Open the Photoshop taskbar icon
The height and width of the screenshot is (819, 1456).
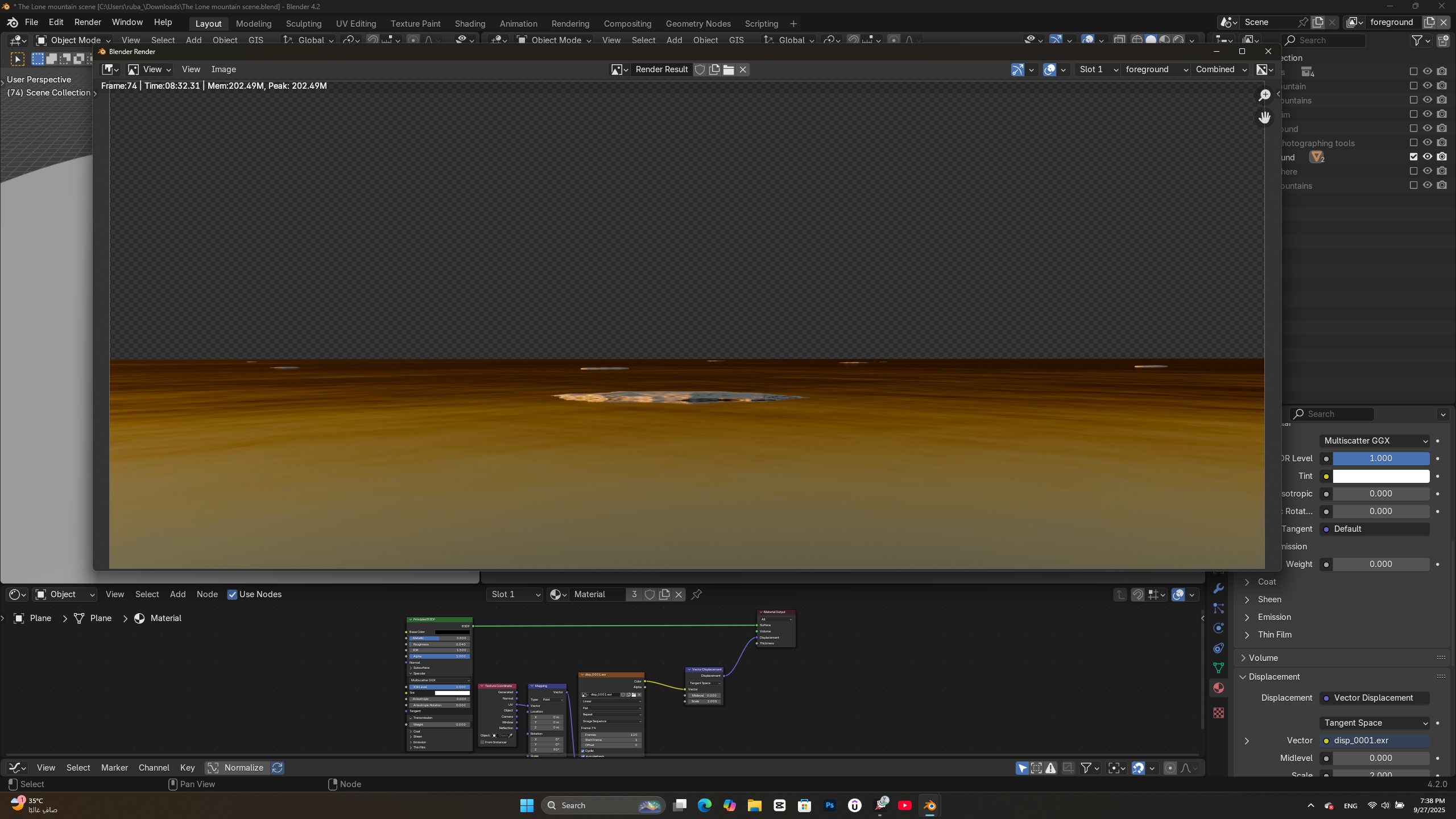click(x=830, y=805)
